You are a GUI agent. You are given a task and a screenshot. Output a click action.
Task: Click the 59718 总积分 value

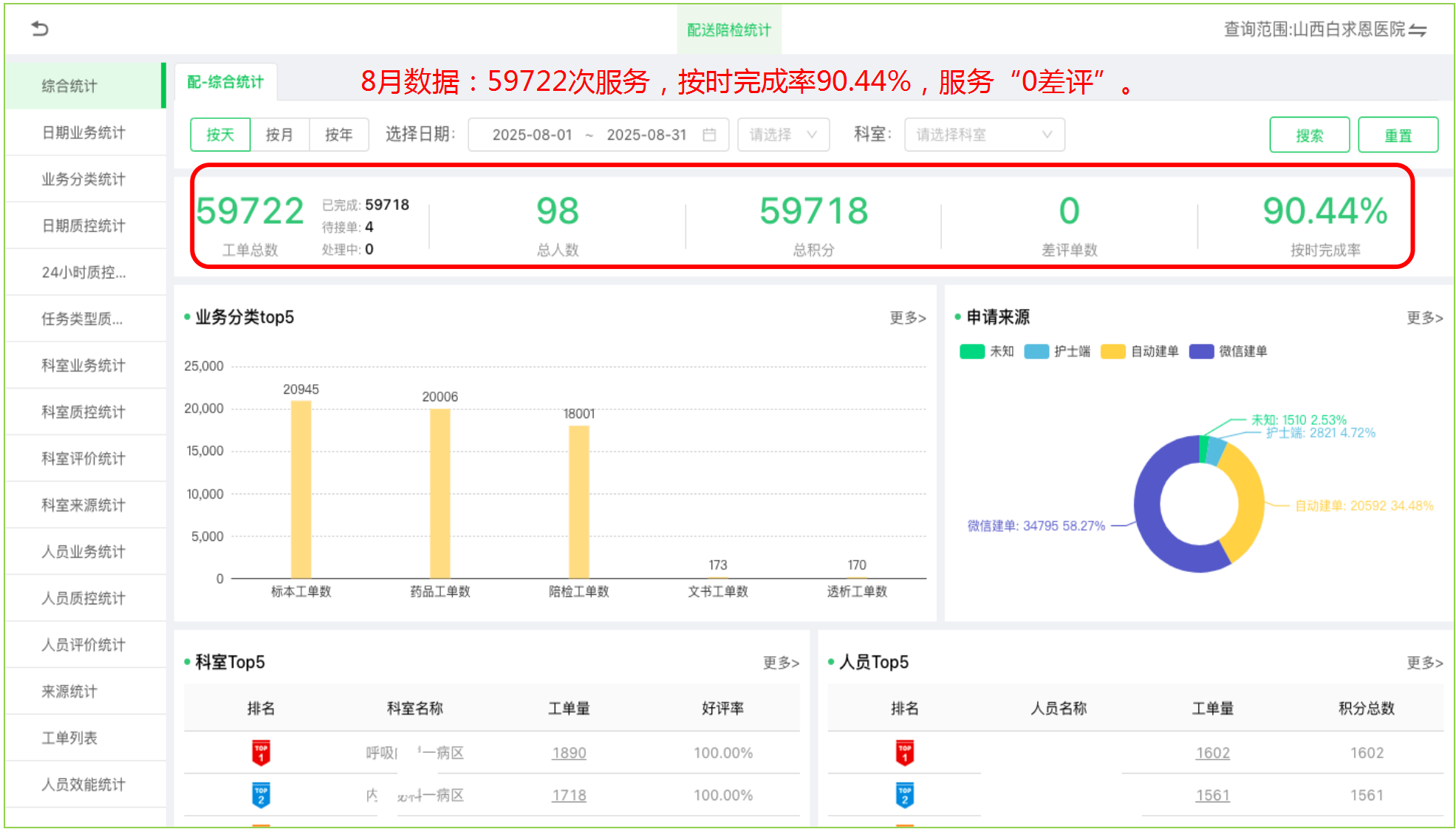(x=814, y=211)
